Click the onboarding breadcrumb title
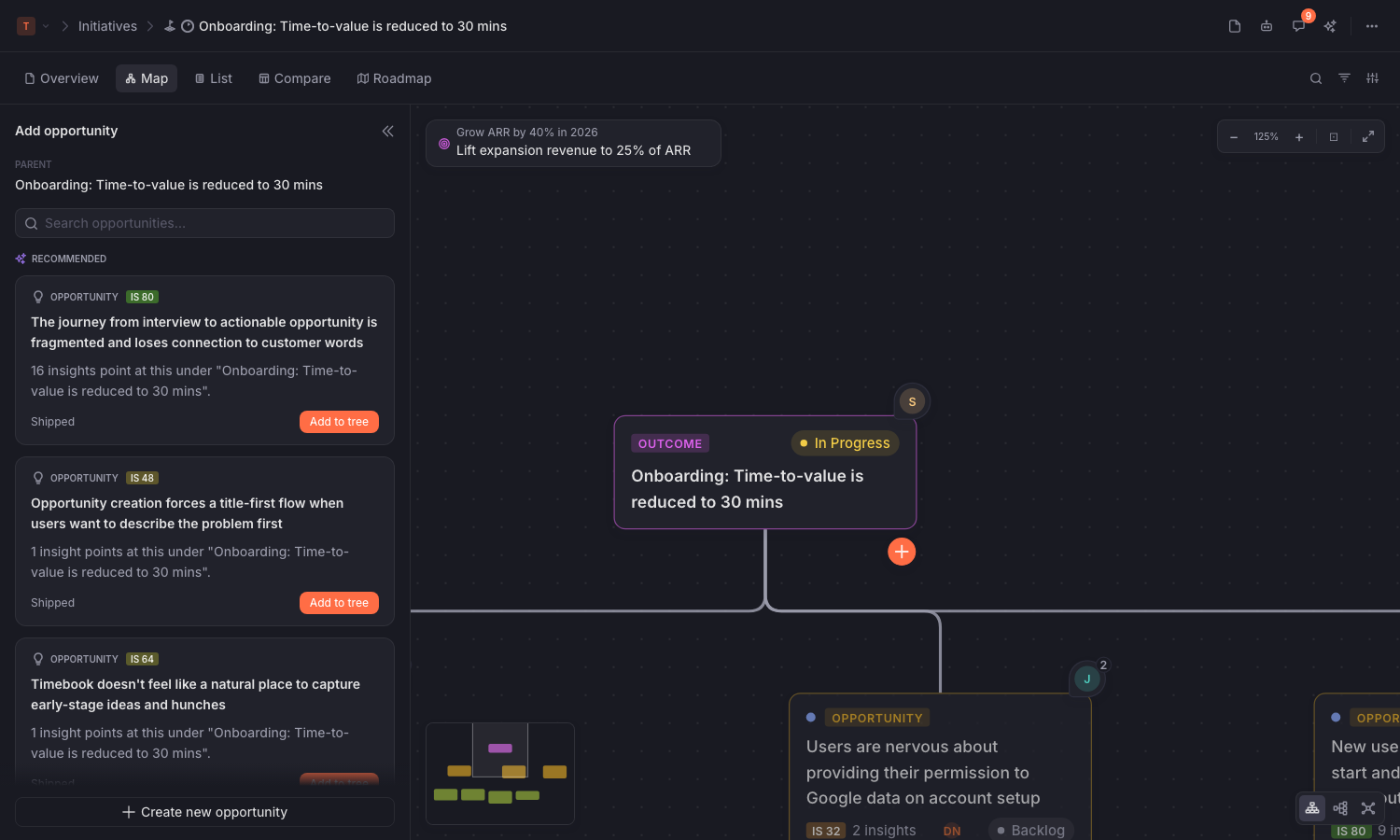Viewport: 1400px width, 840px height. click(x=353, y=26)
